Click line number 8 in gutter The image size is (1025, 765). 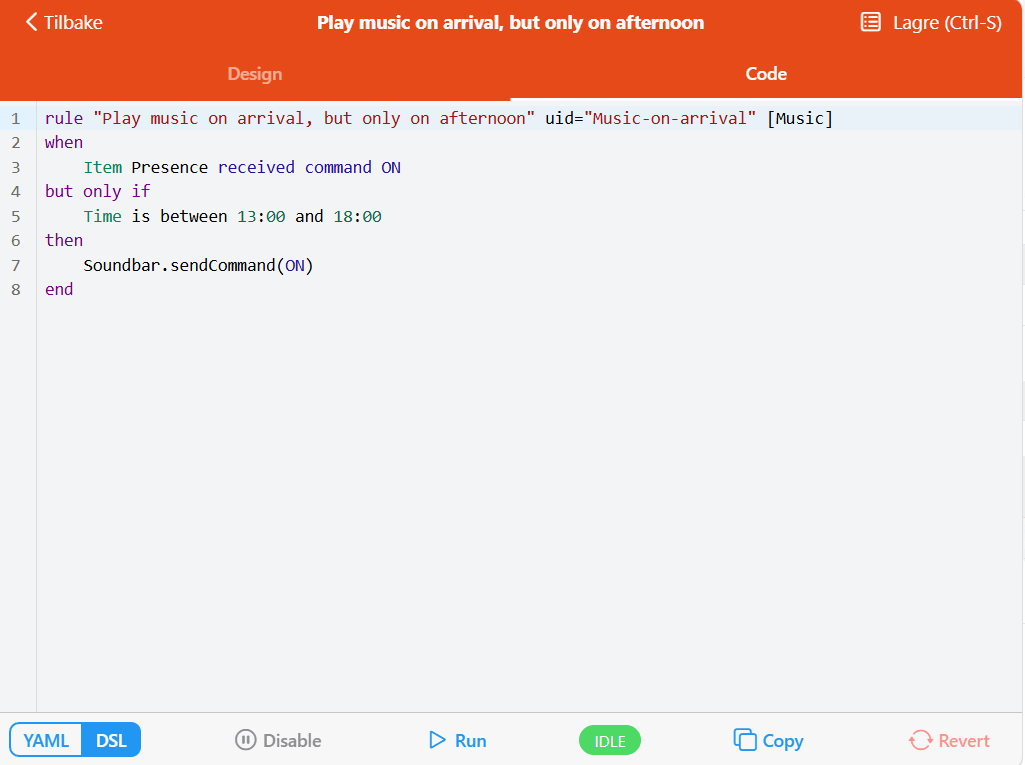click(x=16, y=290)
